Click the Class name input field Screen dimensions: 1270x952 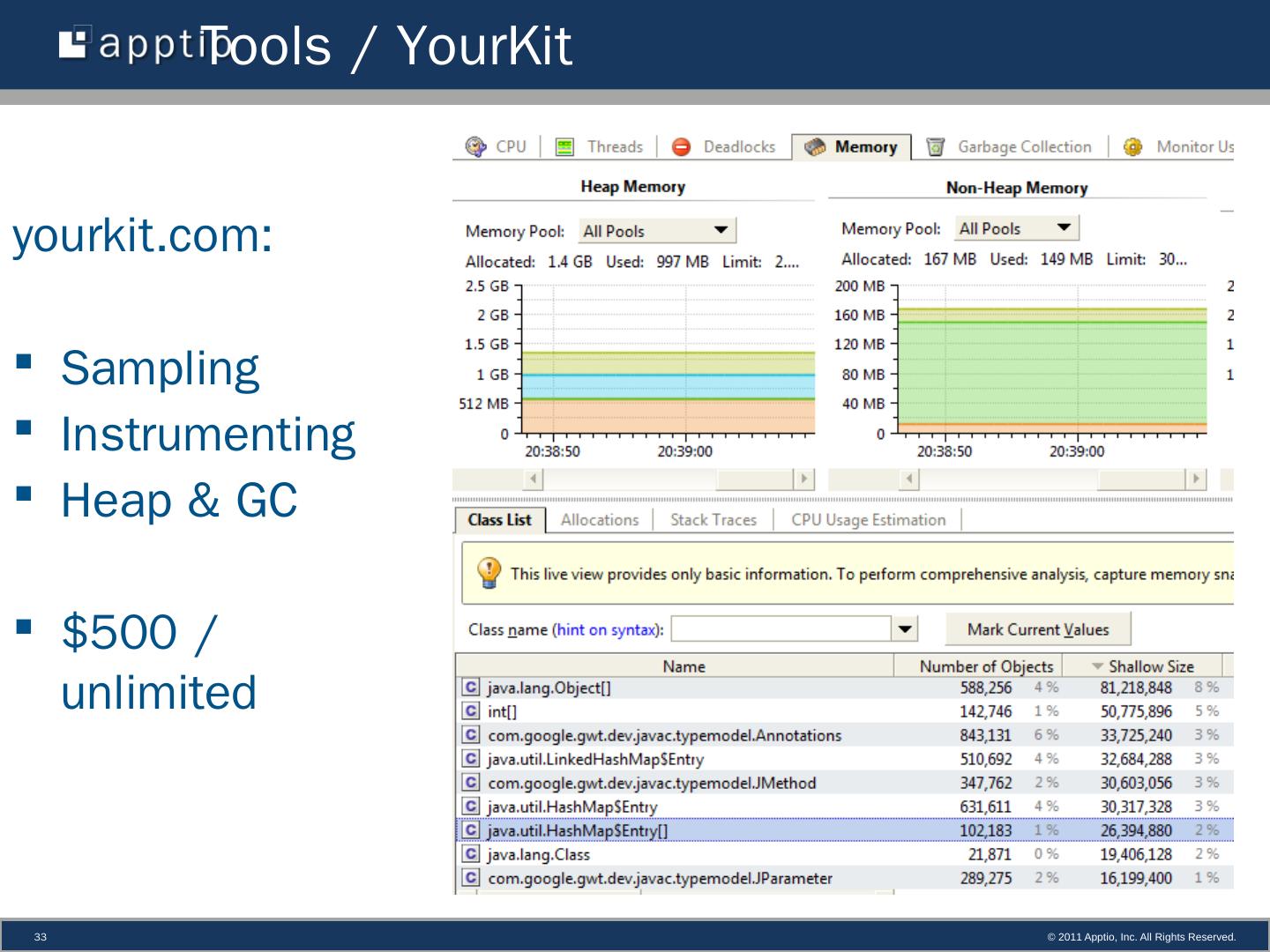point(782,629)
